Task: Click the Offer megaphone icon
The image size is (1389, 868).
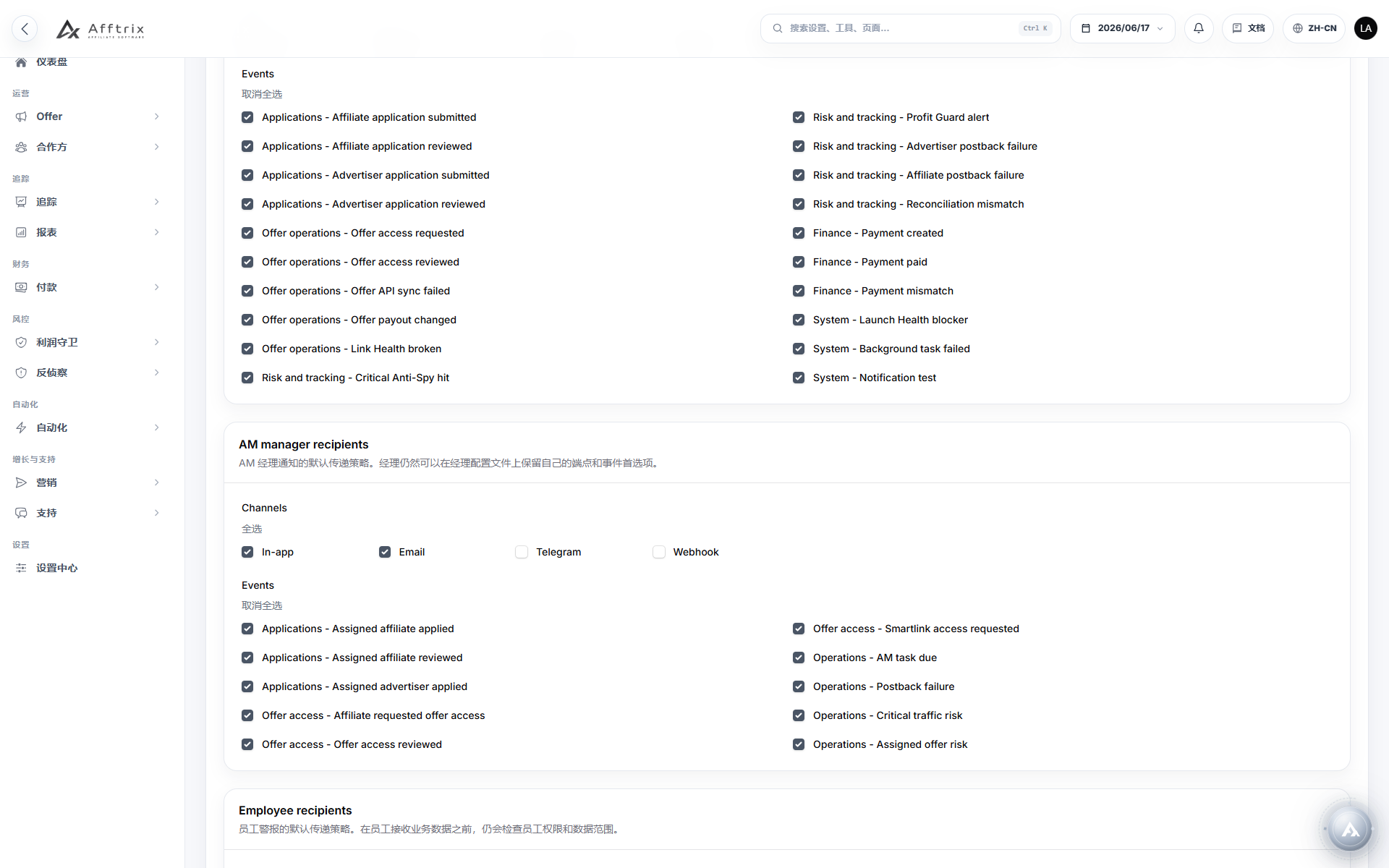Action: tap(21, 116)
